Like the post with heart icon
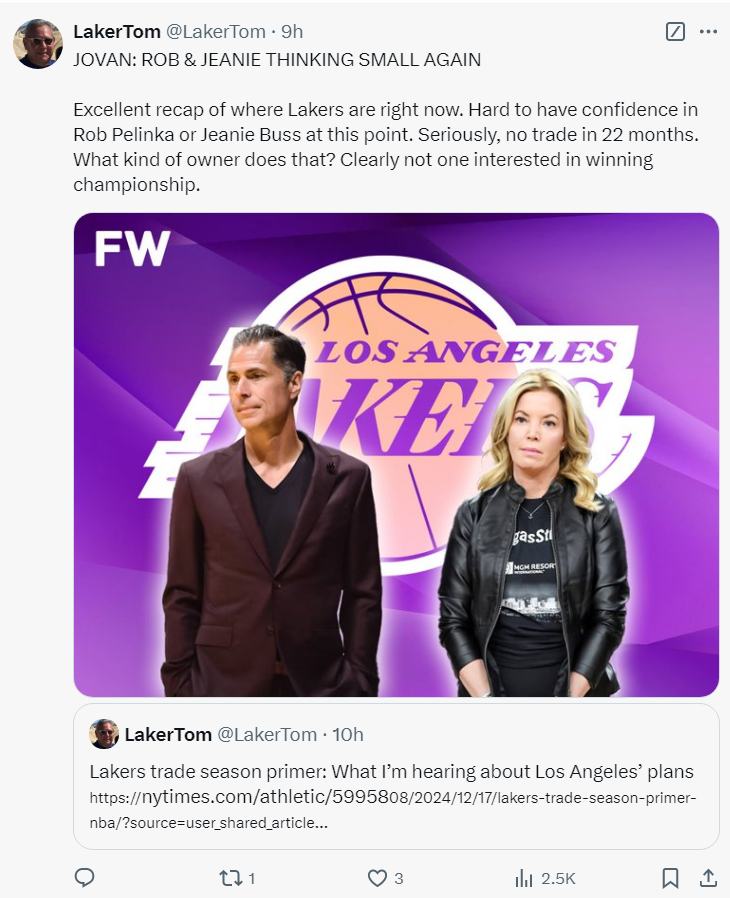 pyautogui.click(x=377, y=878)
